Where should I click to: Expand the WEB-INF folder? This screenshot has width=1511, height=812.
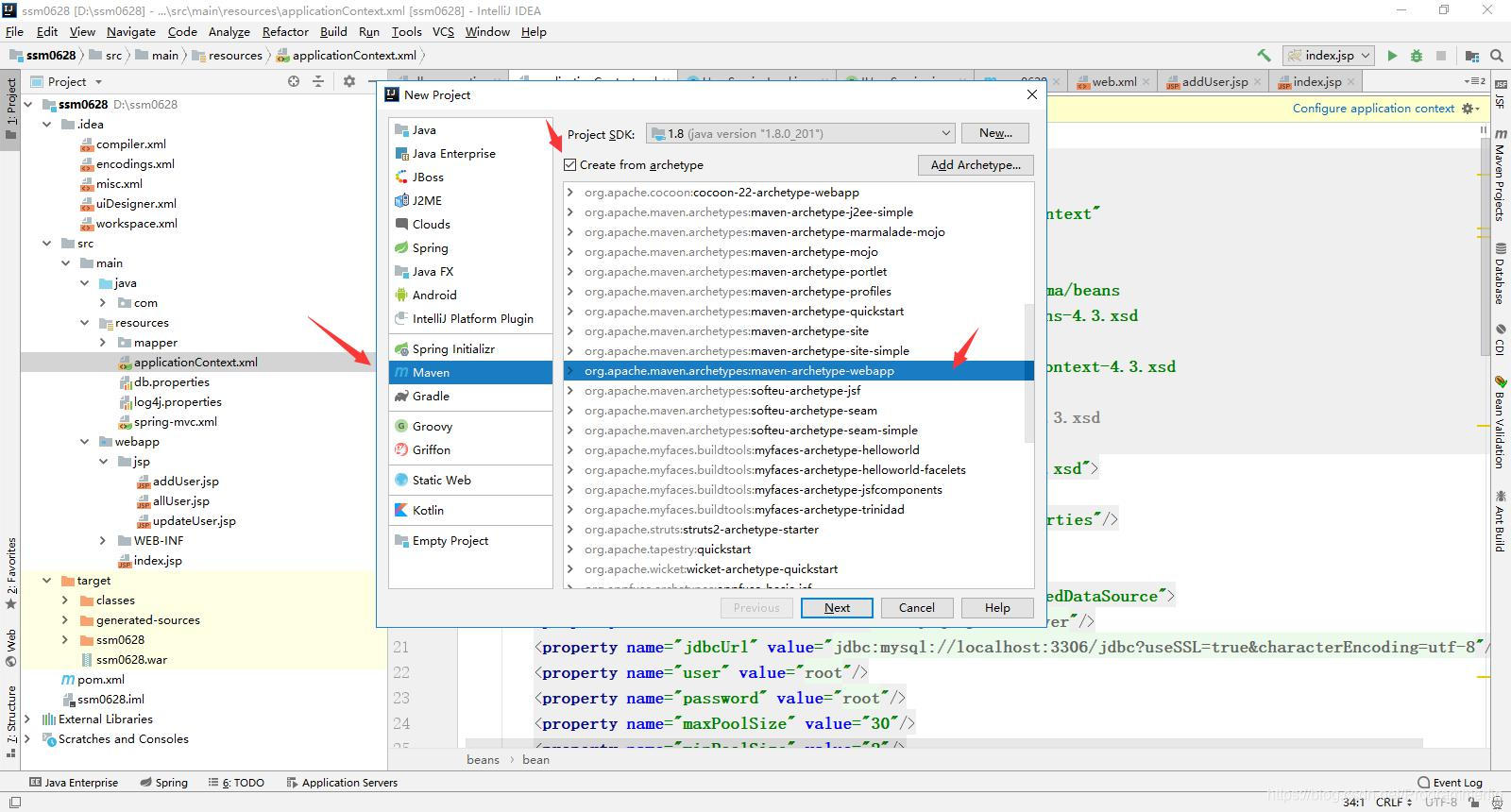point(103,540)
